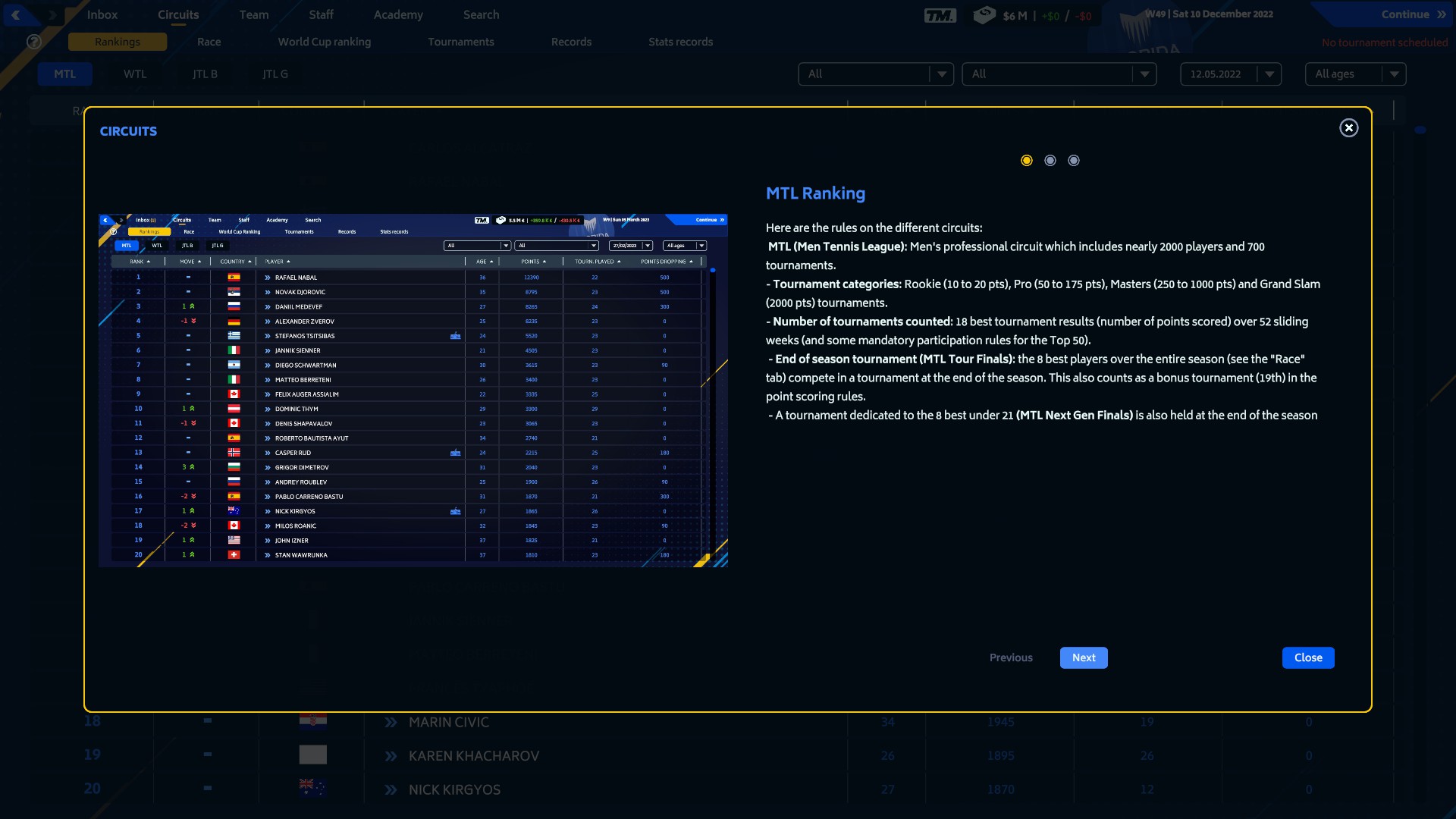Switch to the Race tab

(x=209, y=42)
